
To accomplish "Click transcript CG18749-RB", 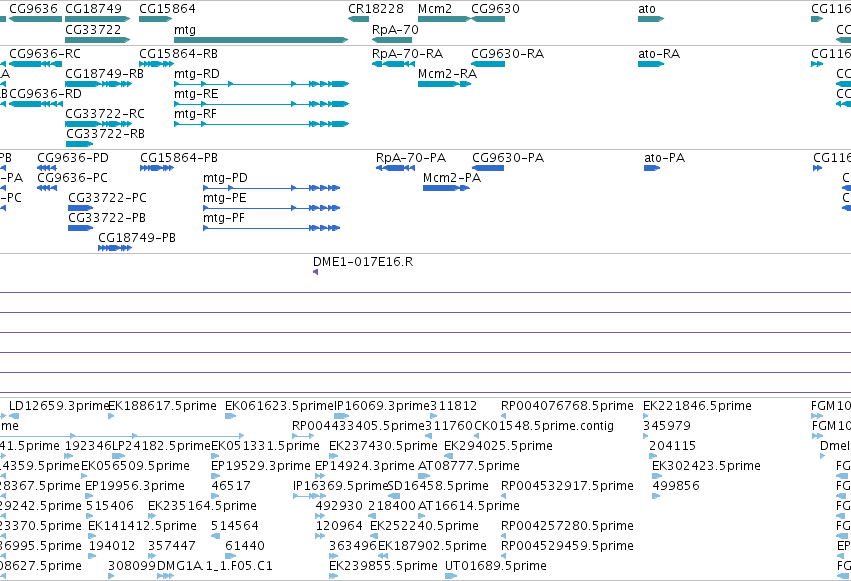I will [x=98, y=84].
